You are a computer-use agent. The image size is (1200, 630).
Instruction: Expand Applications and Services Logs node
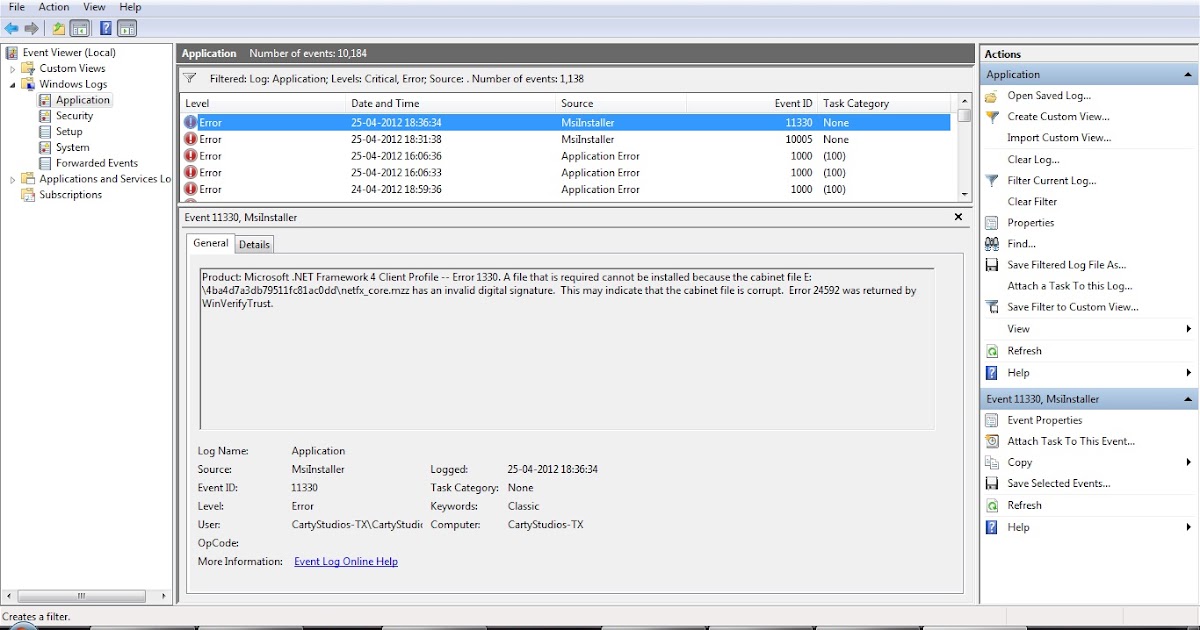tap(12, 179)
